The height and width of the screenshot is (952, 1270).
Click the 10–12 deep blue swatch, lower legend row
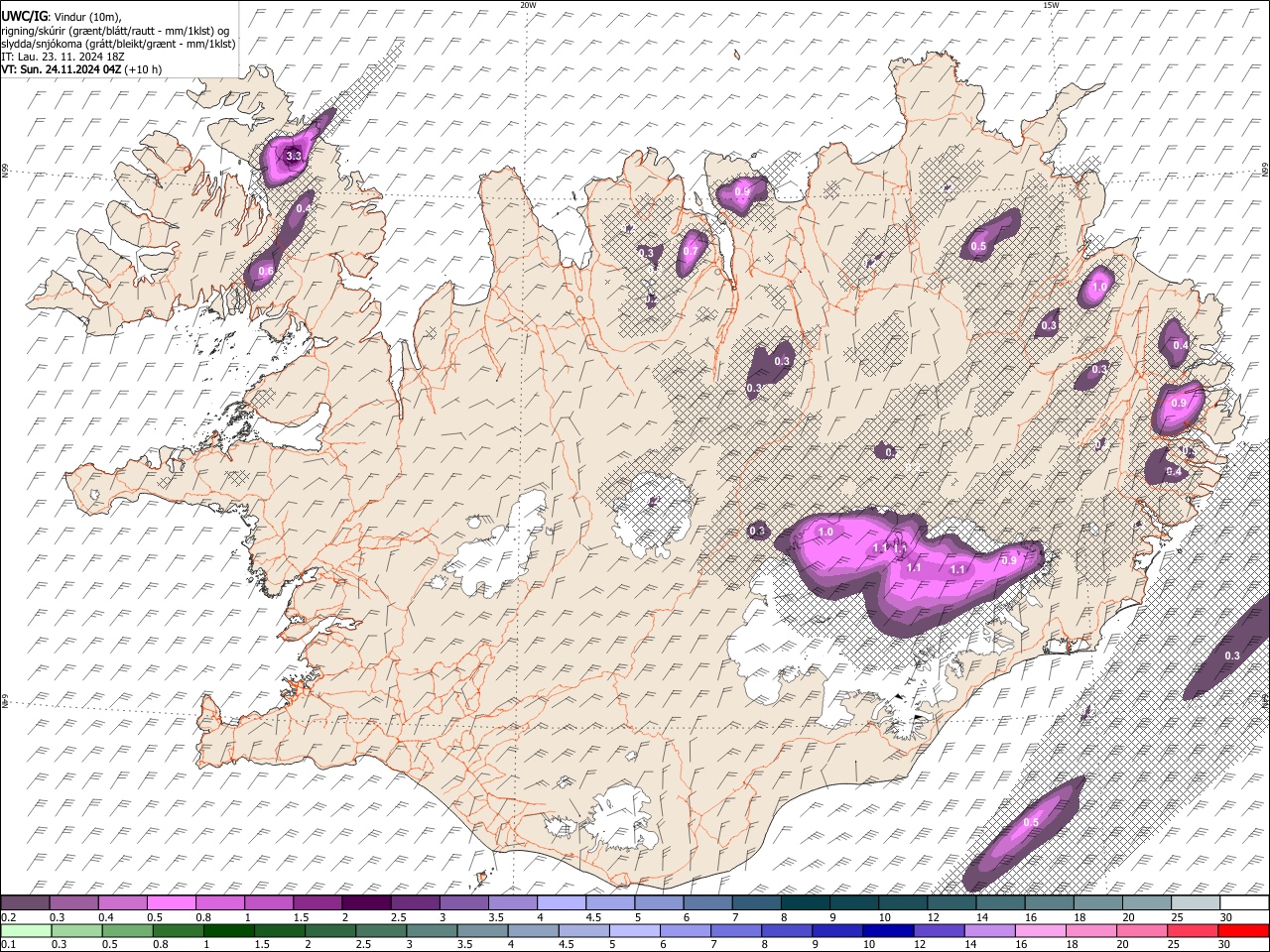(888, 930)
